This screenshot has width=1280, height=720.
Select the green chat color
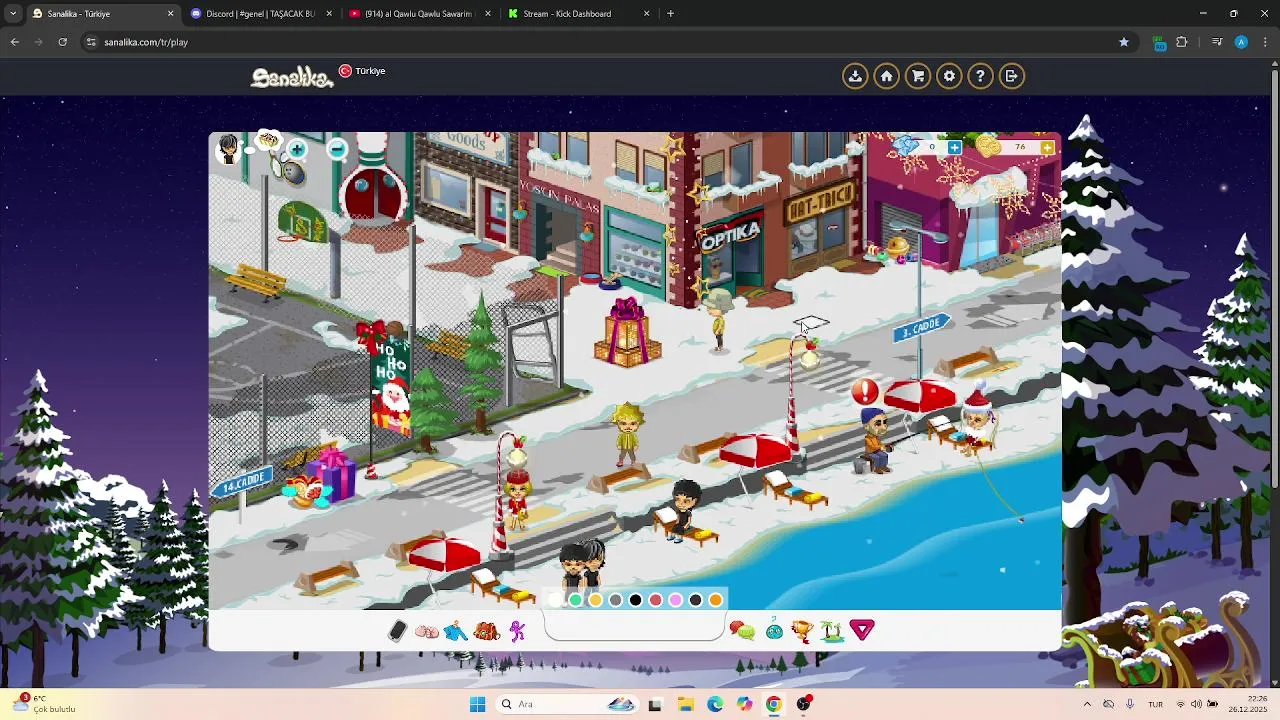576,600
